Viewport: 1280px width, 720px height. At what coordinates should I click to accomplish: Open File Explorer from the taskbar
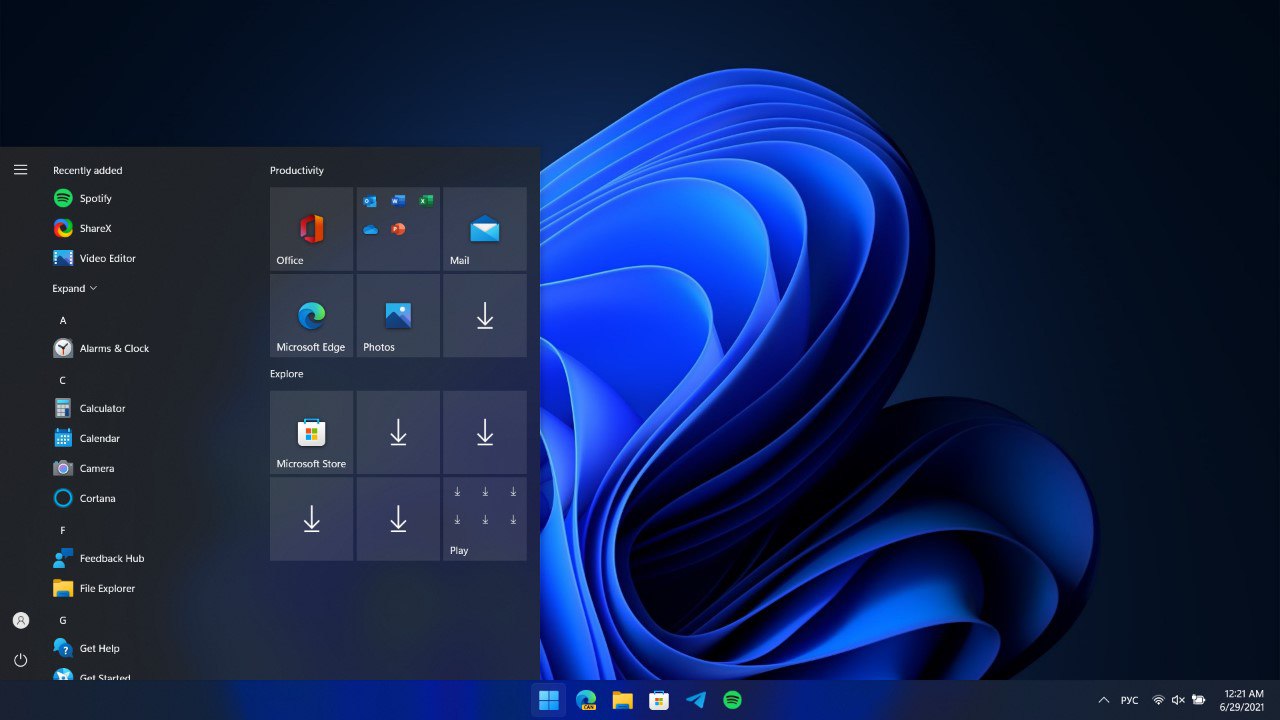(622, 700)
